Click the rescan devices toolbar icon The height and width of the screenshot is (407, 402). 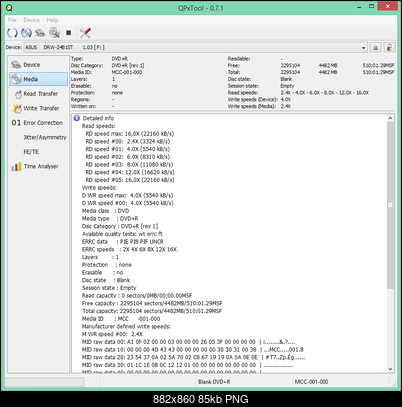click(12, 33)
